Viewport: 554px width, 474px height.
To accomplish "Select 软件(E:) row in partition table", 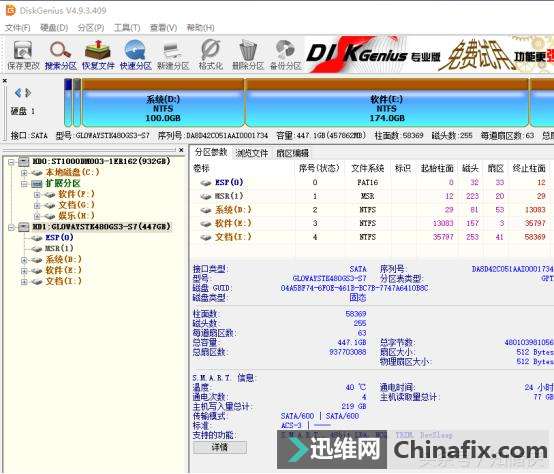I will pos(373,223).
